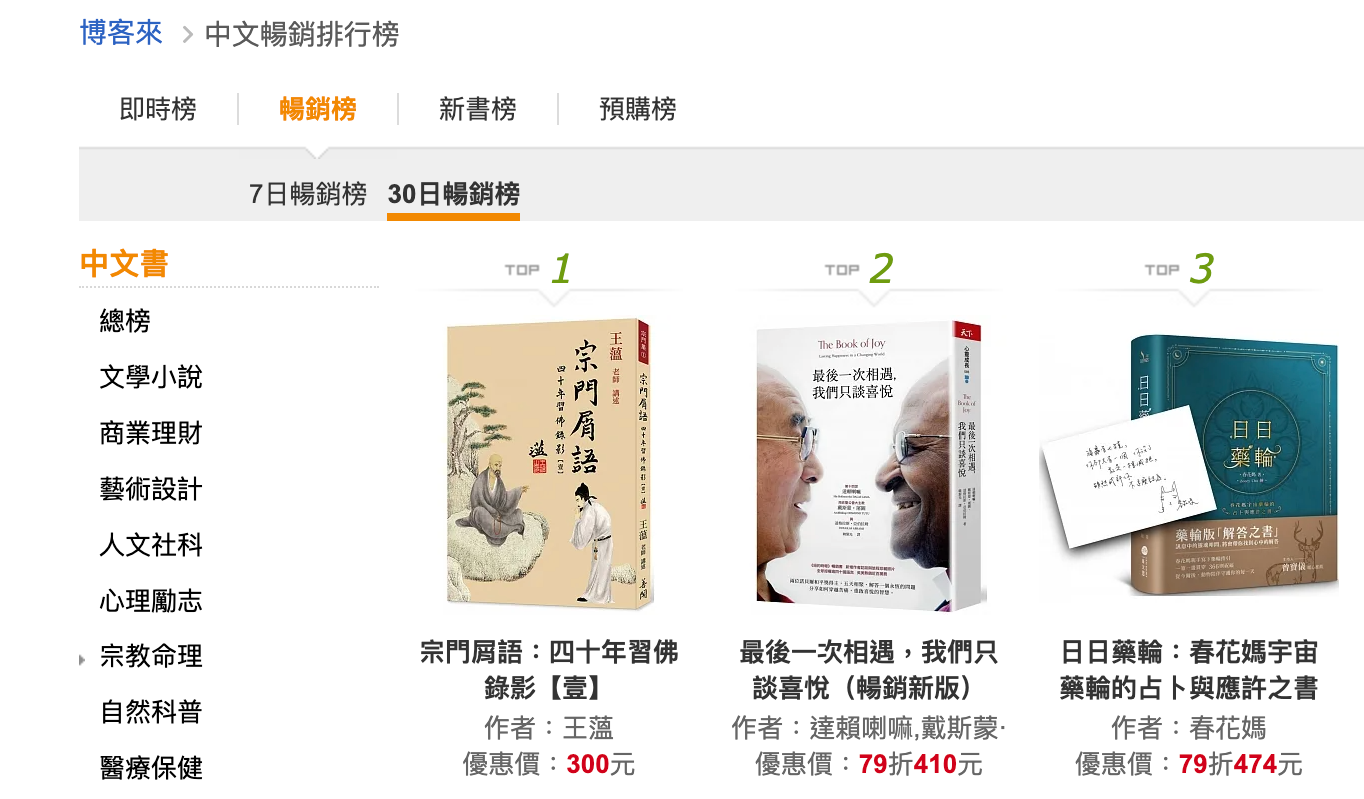Select the 人文社科 category
This screenshot has width=1364, height=799.
click(x=151, y=545)
